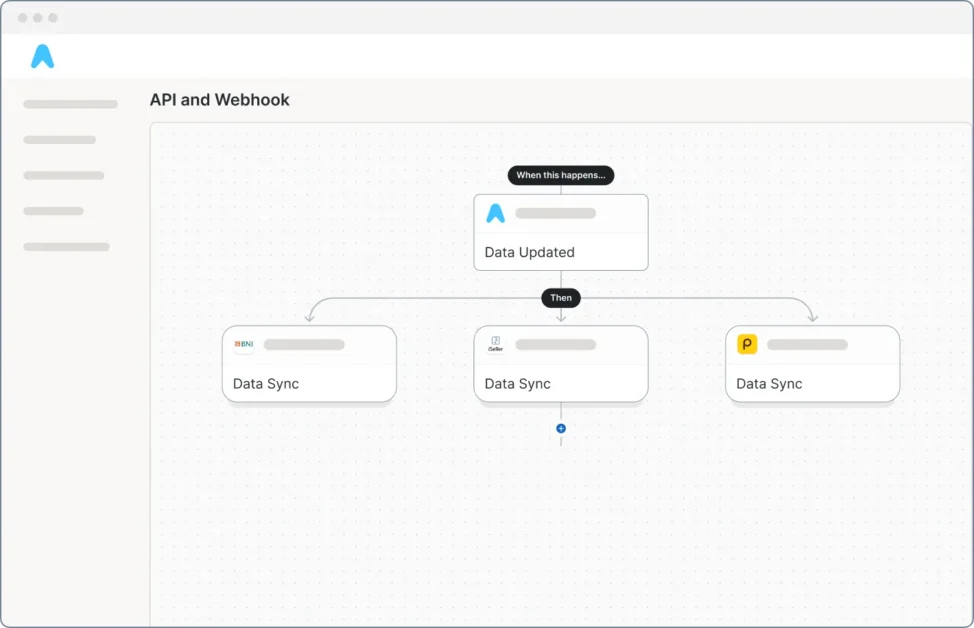Select the fourth sidebar menu item
Screen dimensions: 974x628
pyautogui.click(x=53, y=211)
